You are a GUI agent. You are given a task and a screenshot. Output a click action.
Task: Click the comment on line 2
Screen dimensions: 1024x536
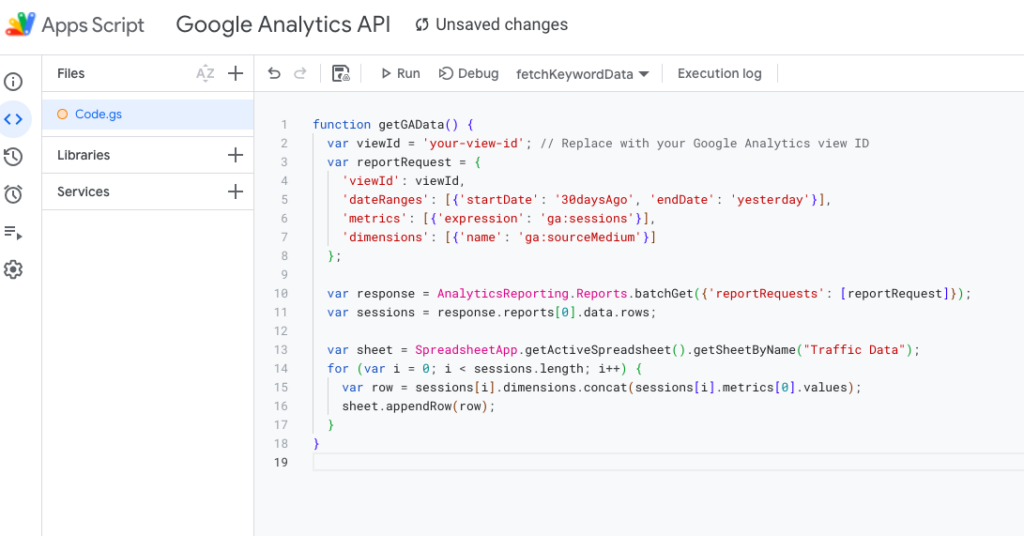(x=705, y=144)
